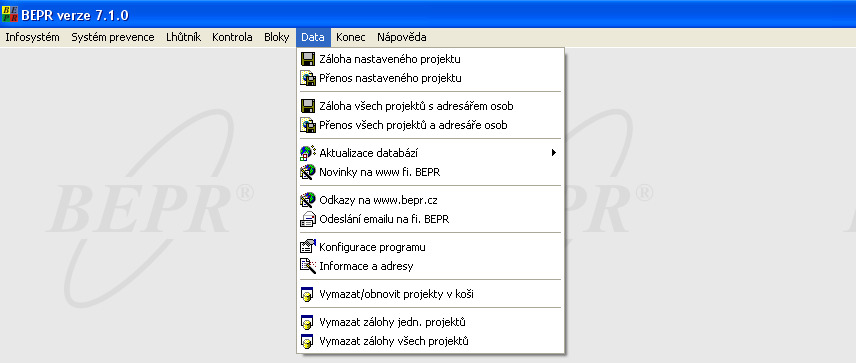
Task: Choose Záloha nastaveného projektu
Action: click(x=430, y=59)
